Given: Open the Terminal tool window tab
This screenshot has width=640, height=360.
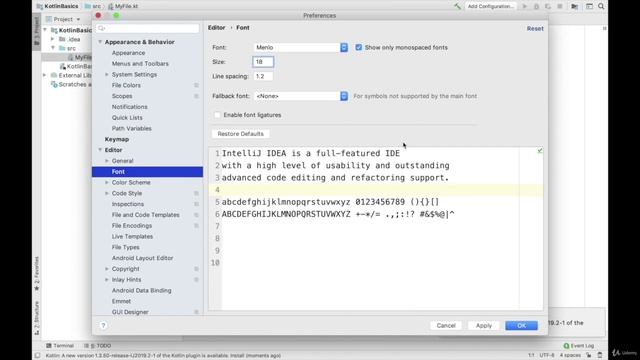Looking at the screenshot, I should (60, 346).
